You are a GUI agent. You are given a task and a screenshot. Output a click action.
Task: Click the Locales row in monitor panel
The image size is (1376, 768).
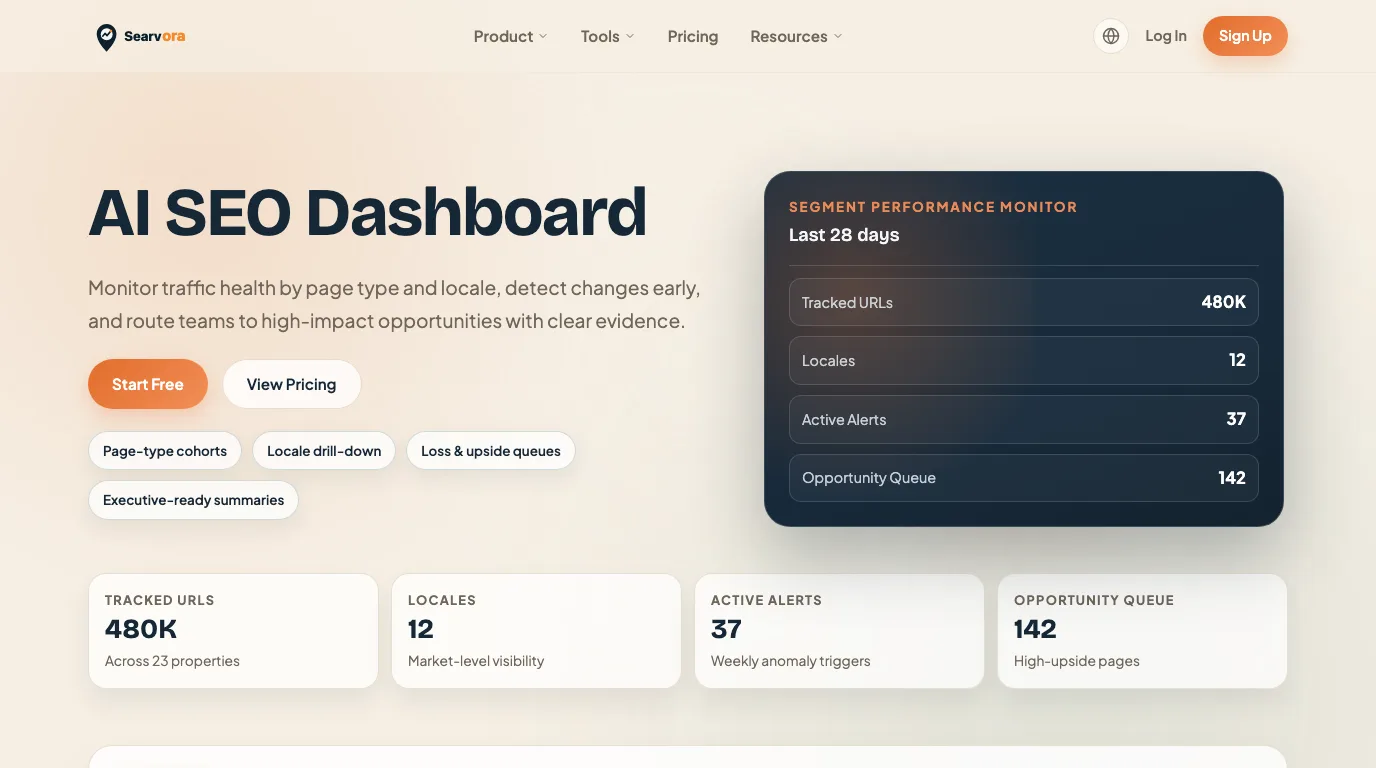click(1024, 360)
